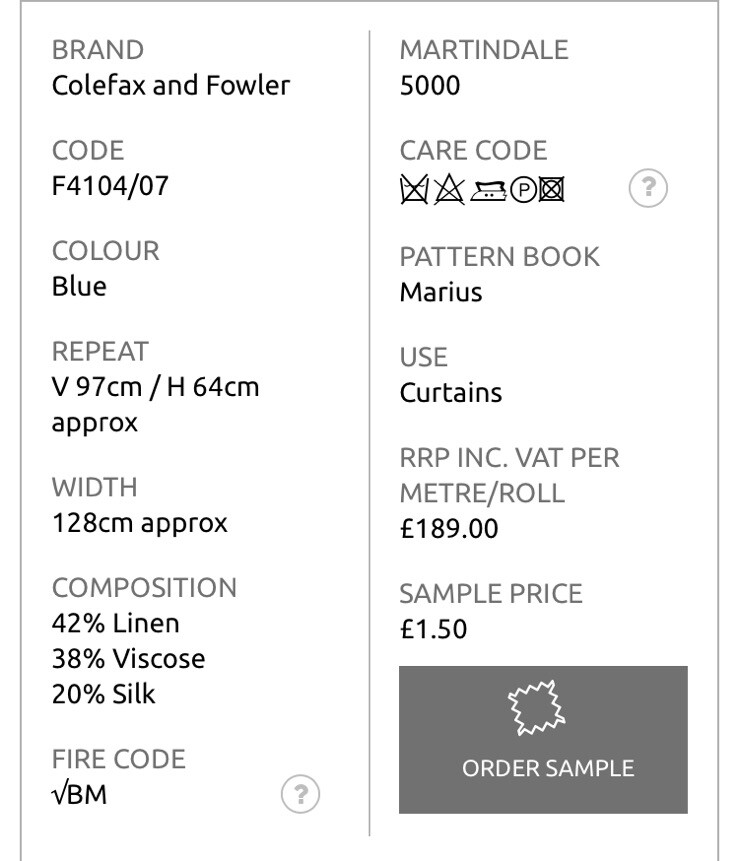Click the £189.00 RRP price
The image size is (736, 861).
tap(449, 529)
